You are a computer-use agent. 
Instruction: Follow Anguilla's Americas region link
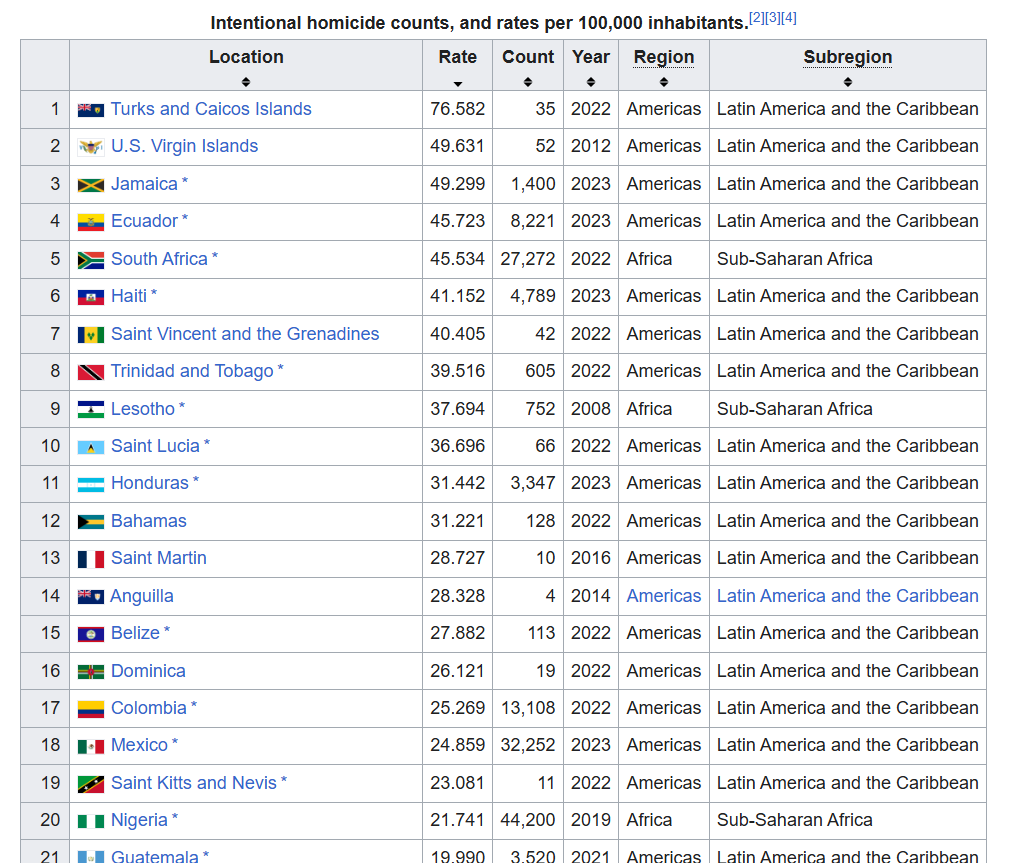click(x=663, y=596)
